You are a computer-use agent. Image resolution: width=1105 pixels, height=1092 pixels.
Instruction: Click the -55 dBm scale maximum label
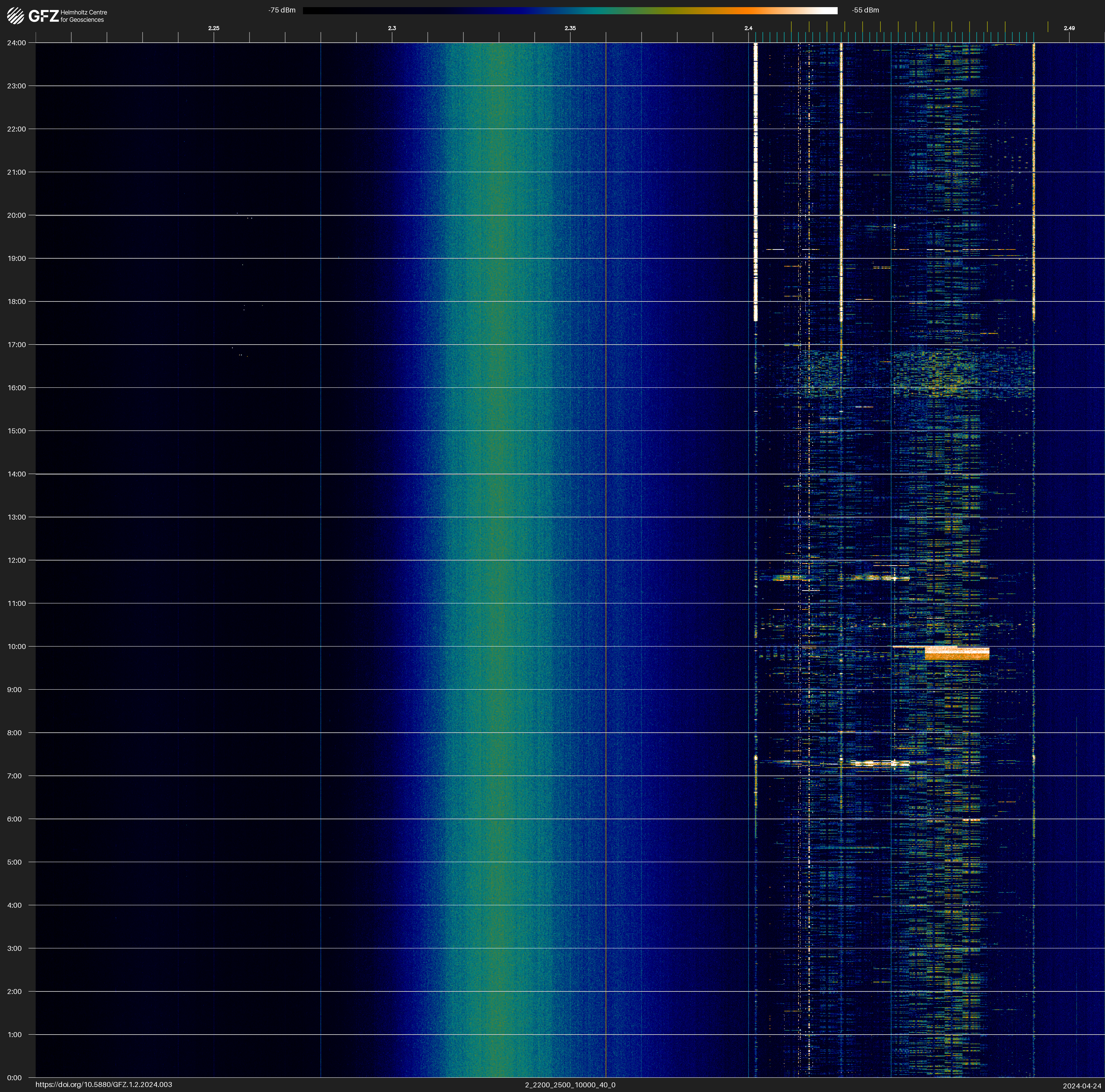(x=865, y=10)
